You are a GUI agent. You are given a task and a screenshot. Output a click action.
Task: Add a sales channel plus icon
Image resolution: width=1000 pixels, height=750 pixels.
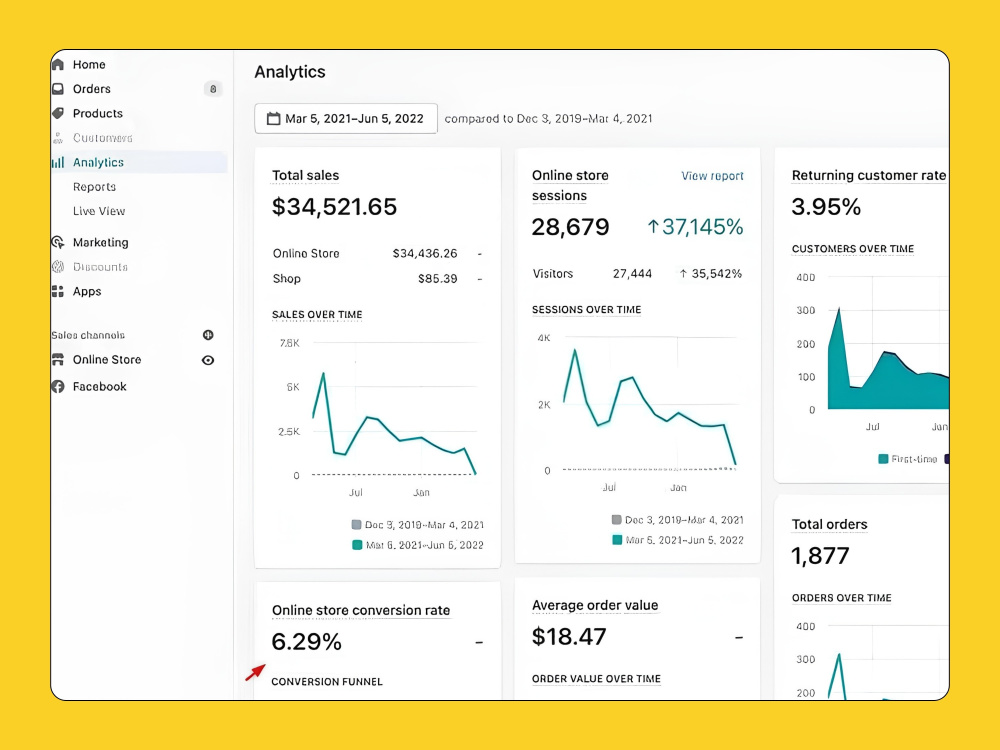(x=208, y=335)
